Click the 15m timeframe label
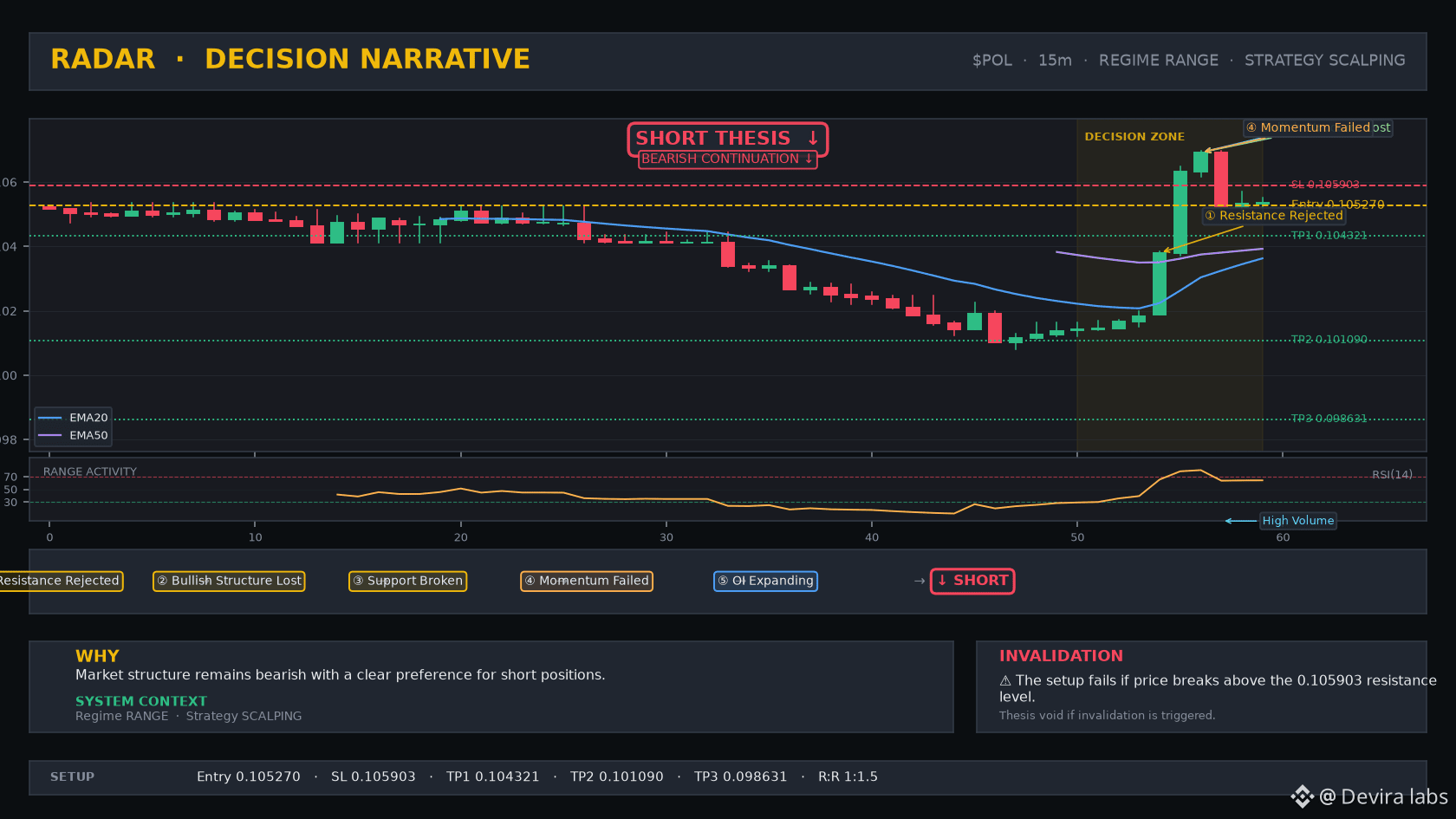1456x819 pixels. click(1055, 61)
